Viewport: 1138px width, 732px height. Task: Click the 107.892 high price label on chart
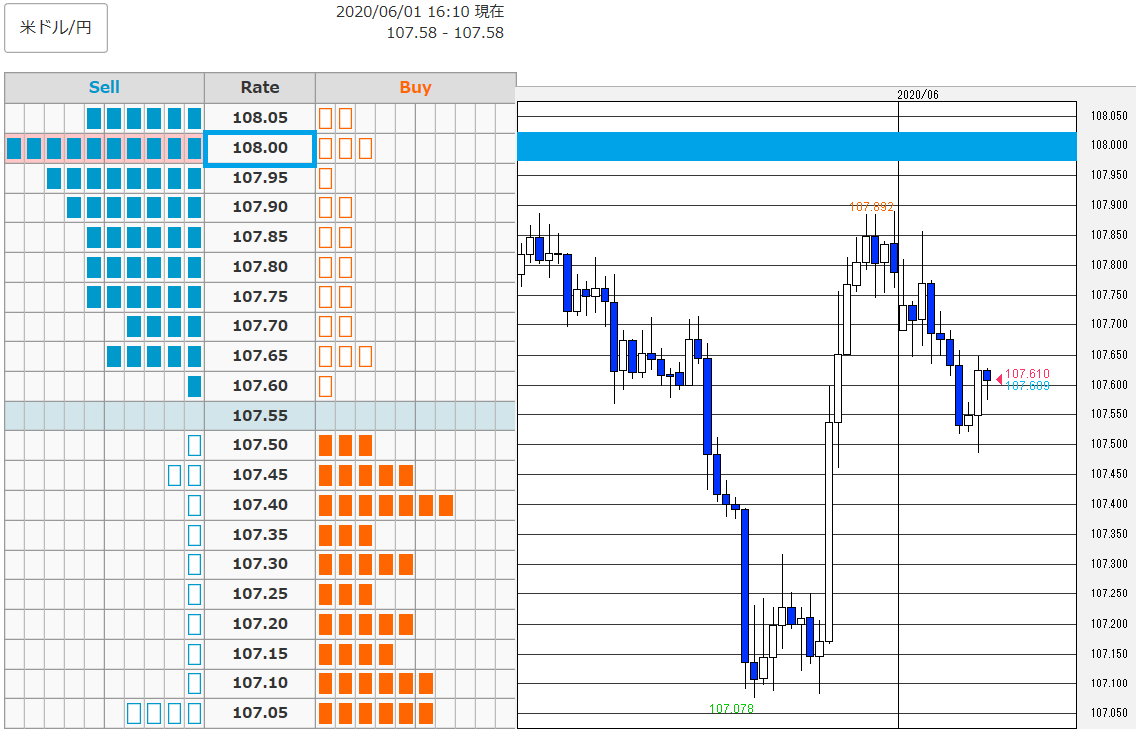pyautogui.click(x=871, y=207)
